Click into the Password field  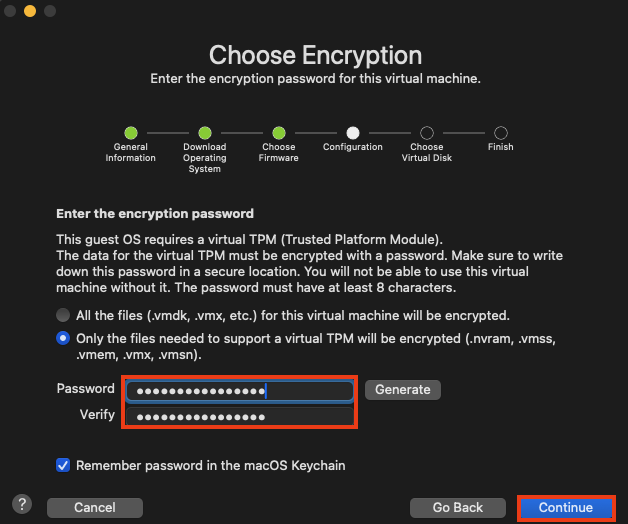coord(238,390)
